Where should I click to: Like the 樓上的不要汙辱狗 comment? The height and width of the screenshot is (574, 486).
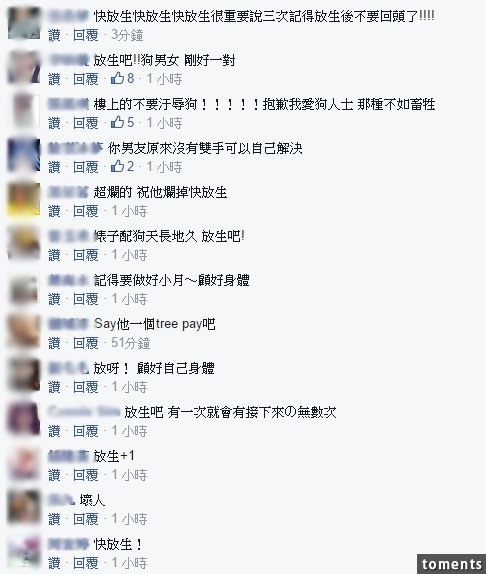[x=54, y=123]
